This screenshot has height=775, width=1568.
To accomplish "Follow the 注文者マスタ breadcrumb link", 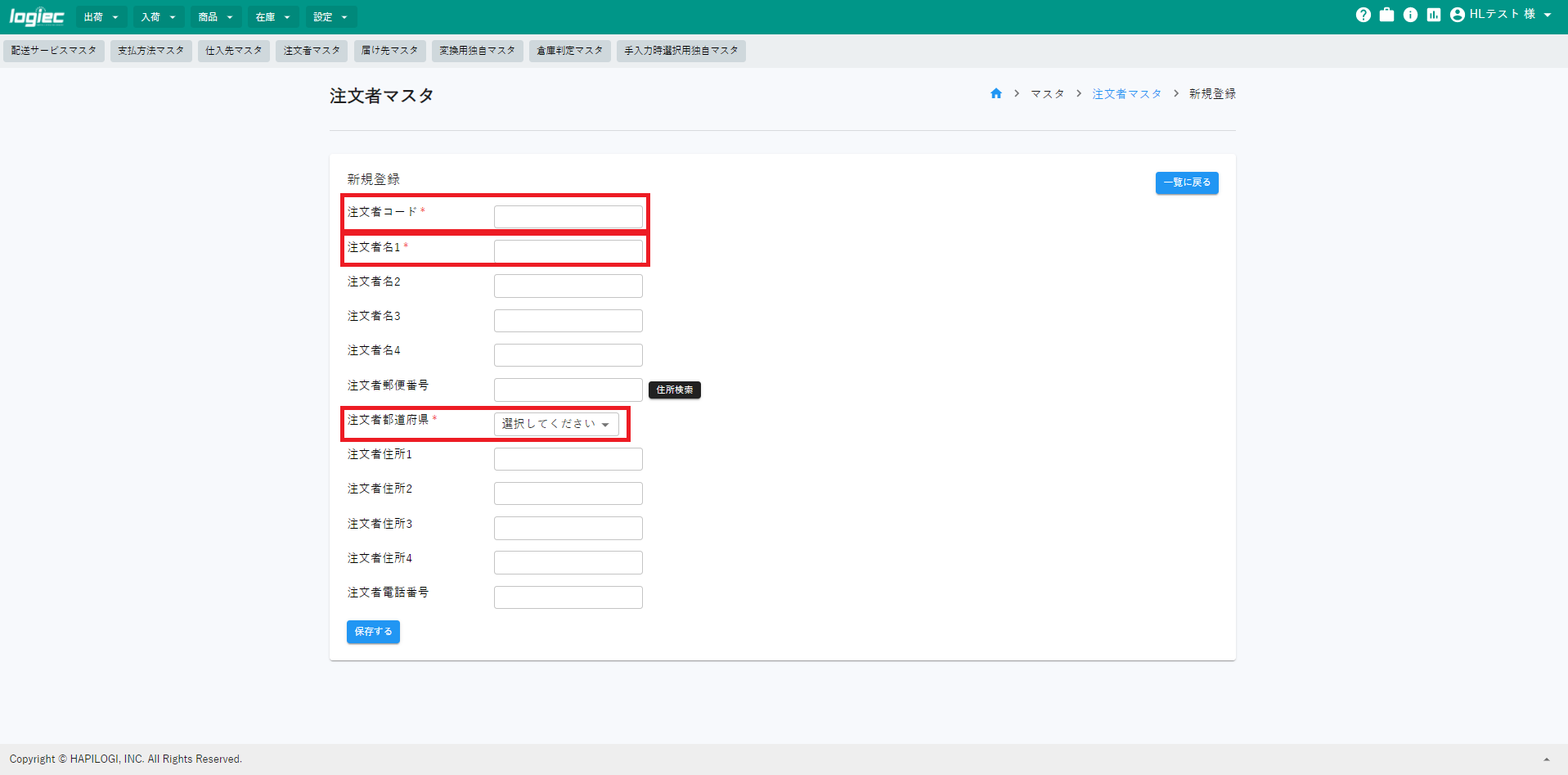I will (x=1126, y=94).
